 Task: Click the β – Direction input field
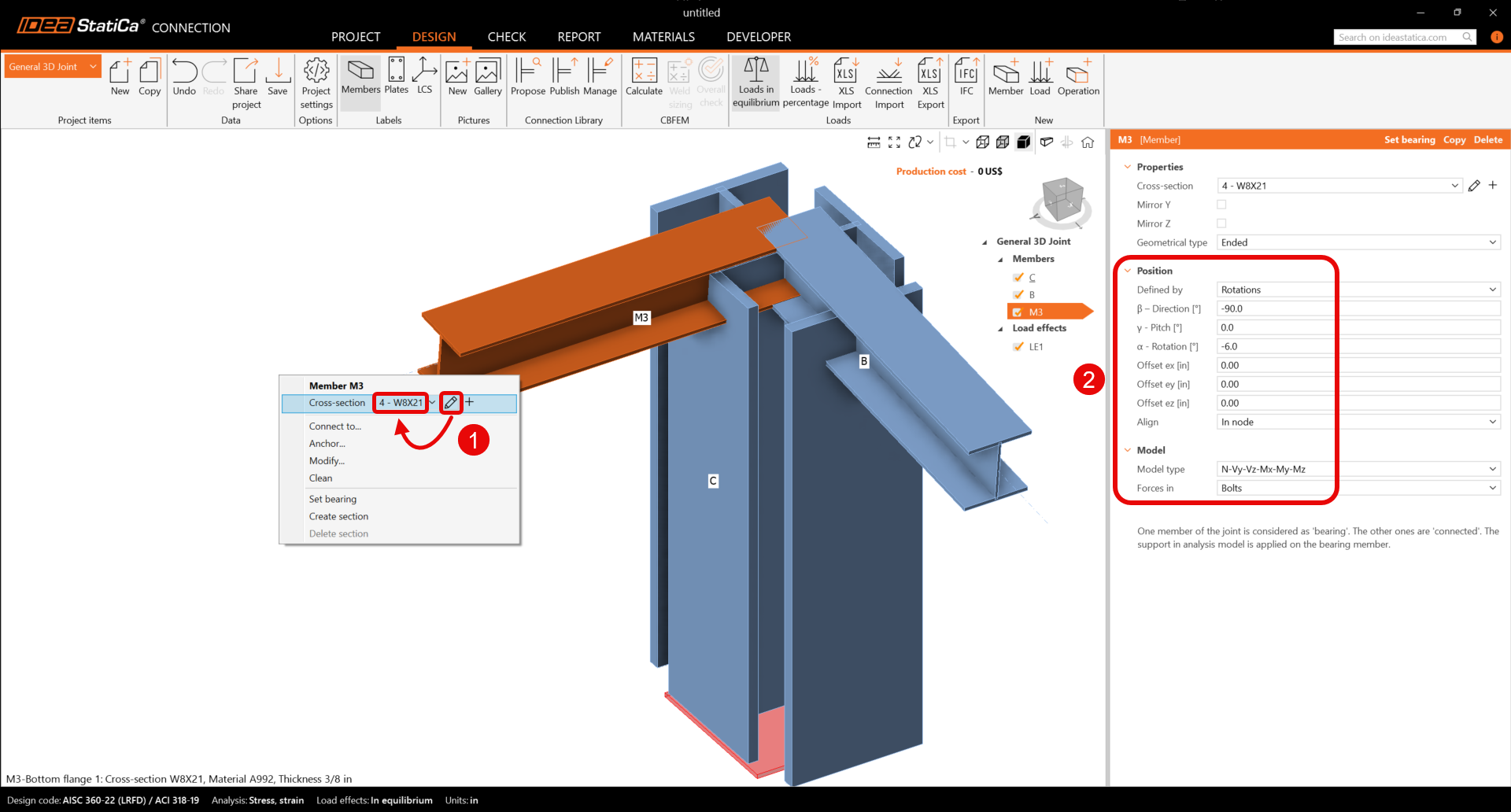(1358, 308)
